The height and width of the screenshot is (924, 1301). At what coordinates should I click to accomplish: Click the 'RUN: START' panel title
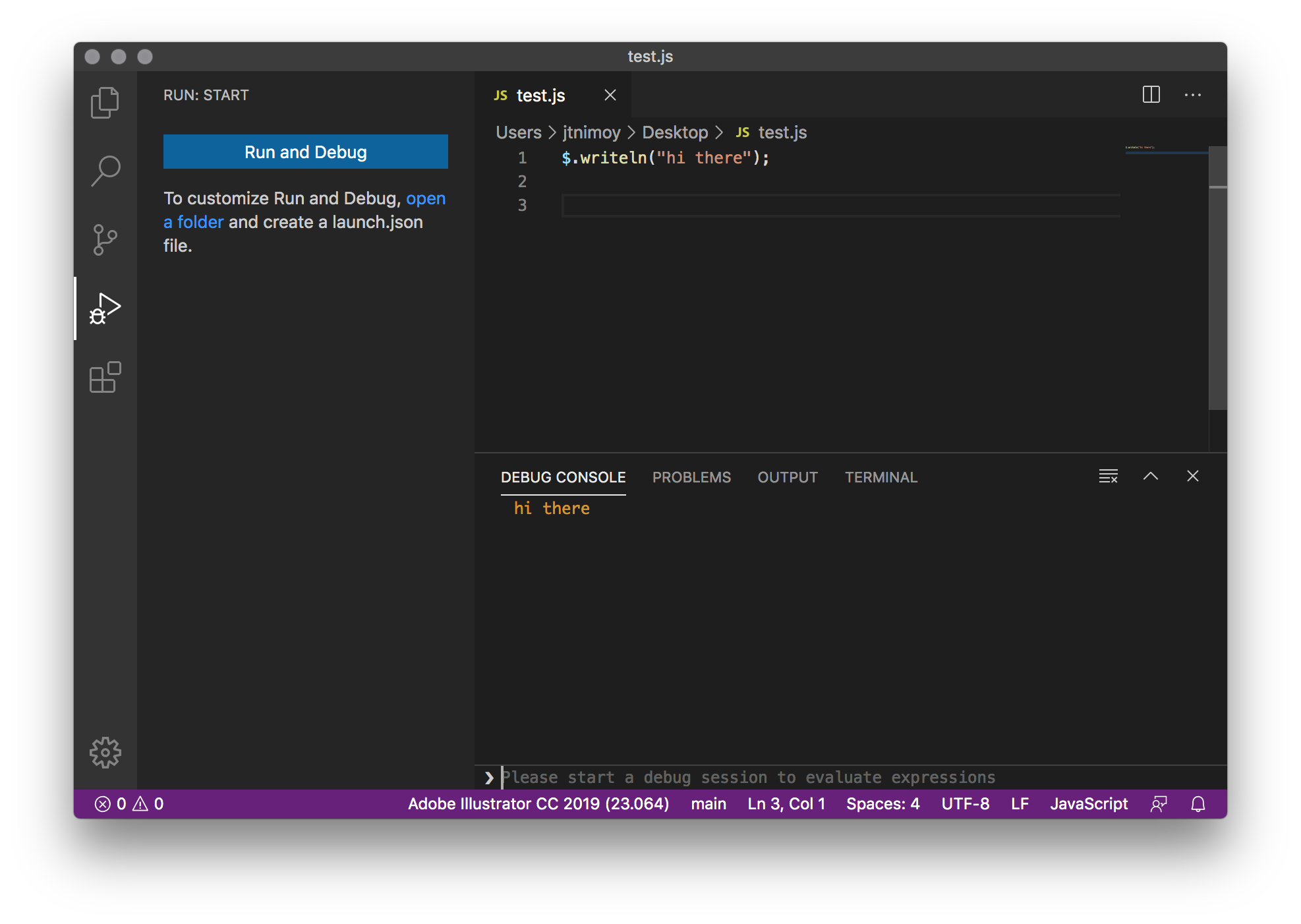[206, 95]
